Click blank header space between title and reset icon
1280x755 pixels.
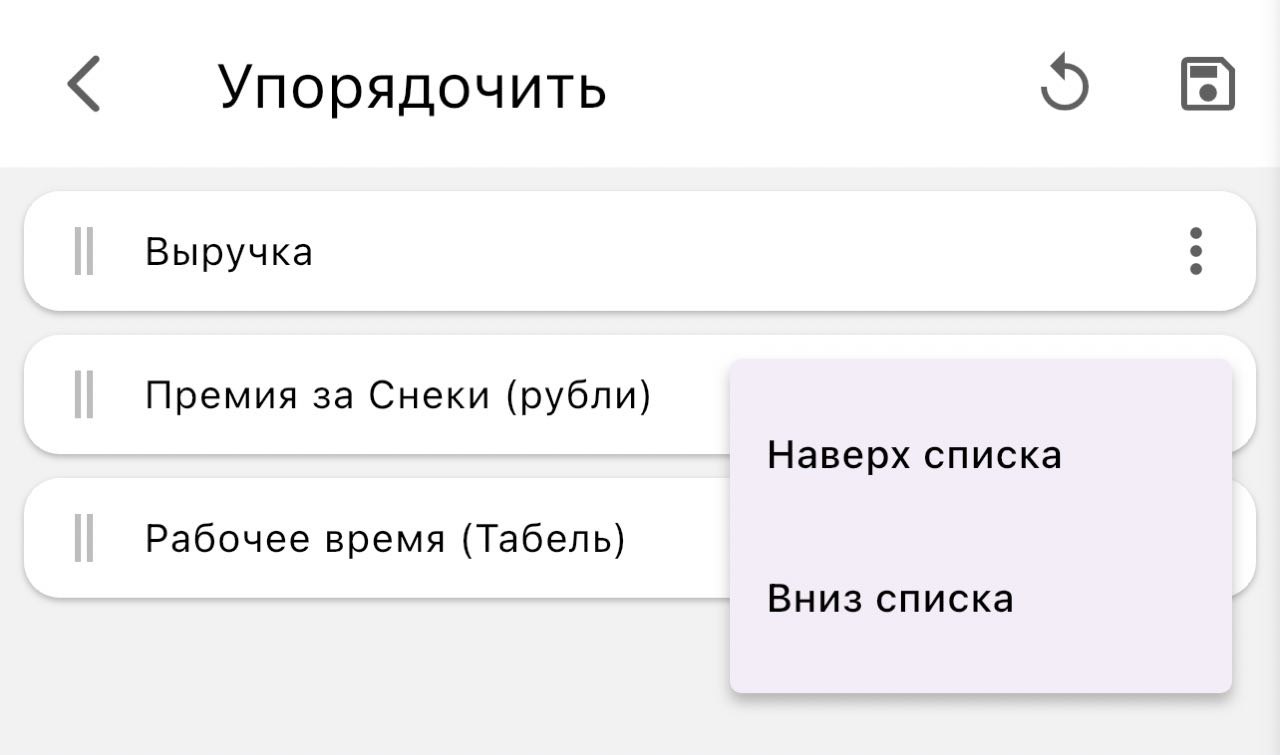tap(820, 84)
